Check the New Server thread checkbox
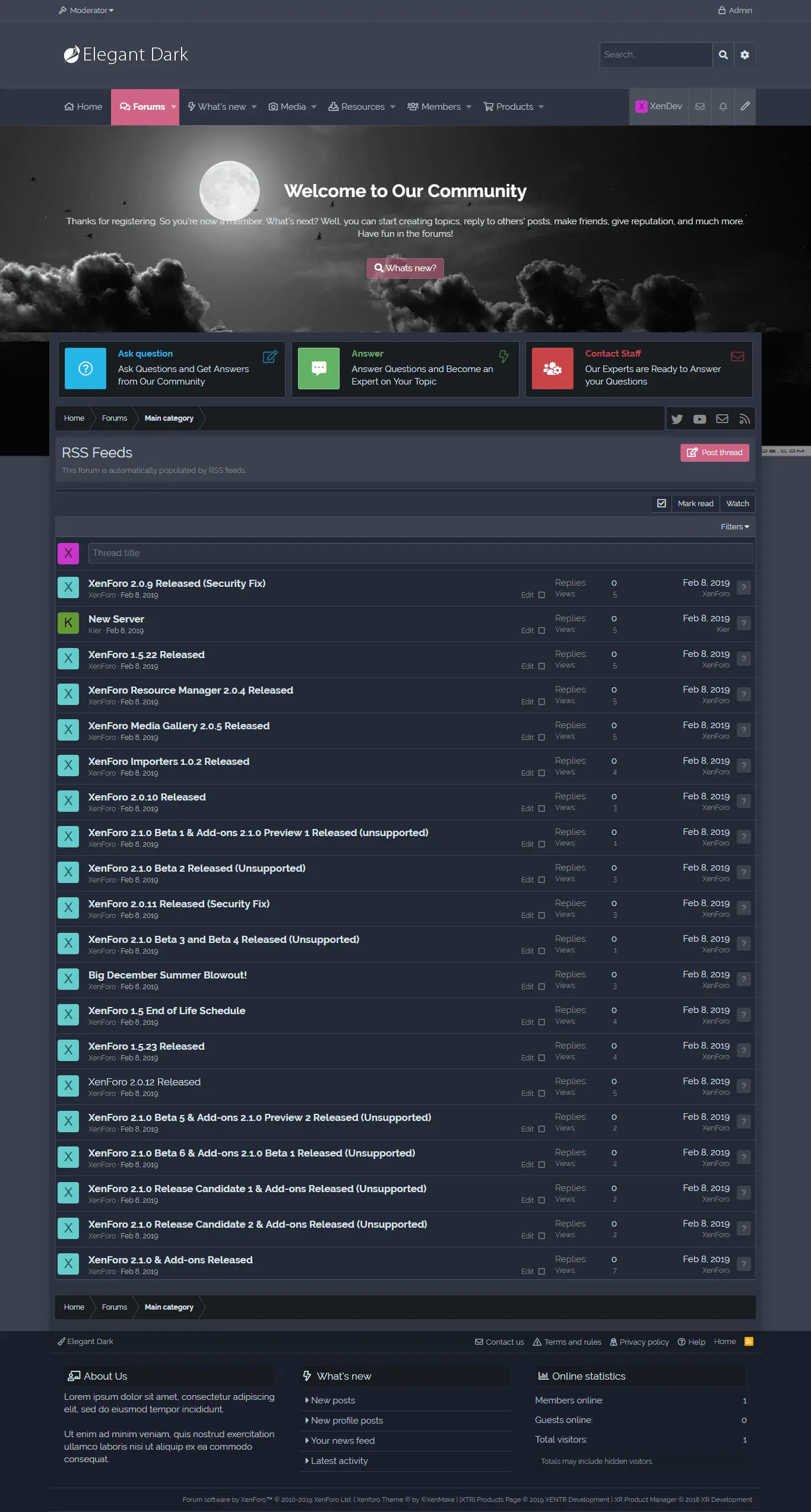 541,631
